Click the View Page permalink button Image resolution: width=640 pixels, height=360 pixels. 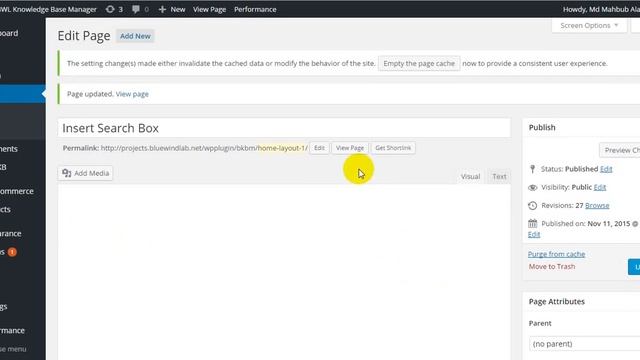pos(350,148)
